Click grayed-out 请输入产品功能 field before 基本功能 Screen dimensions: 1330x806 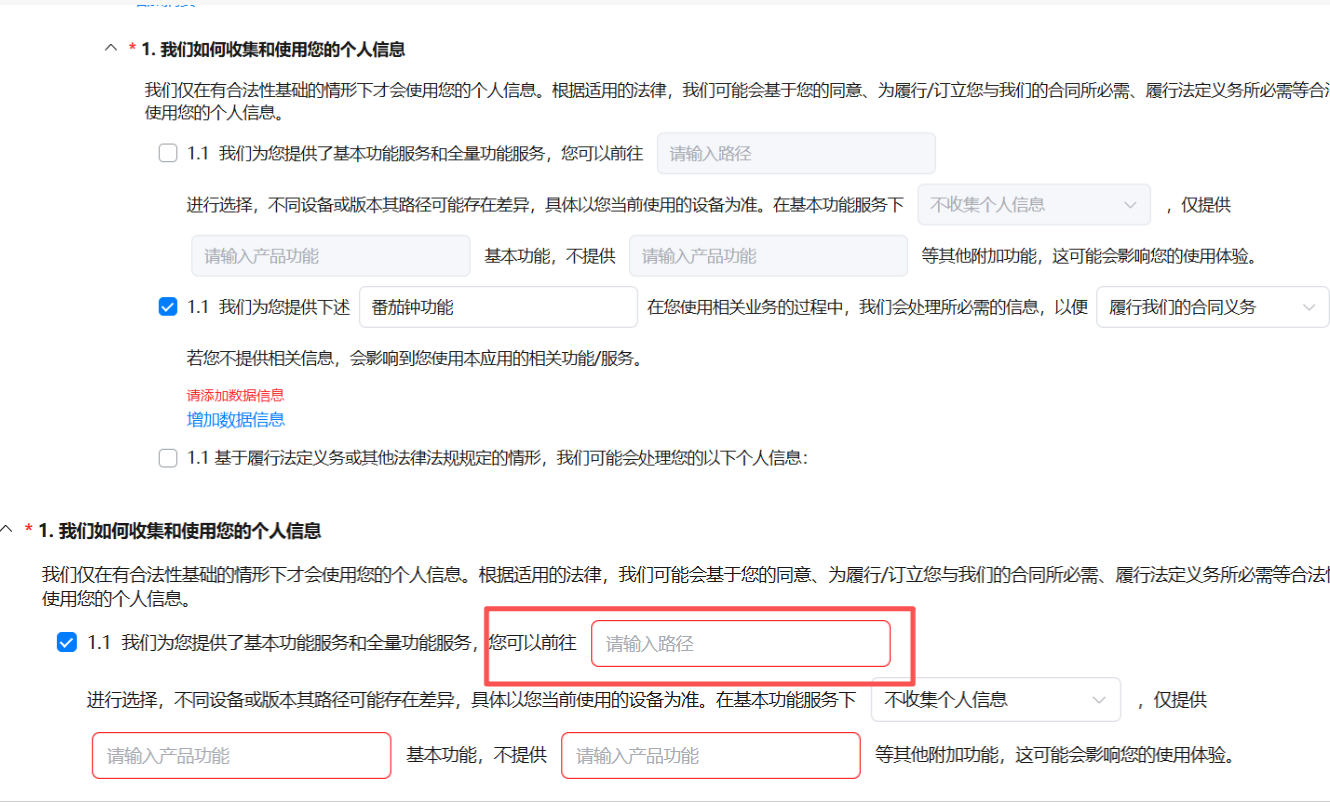[330, 256]
